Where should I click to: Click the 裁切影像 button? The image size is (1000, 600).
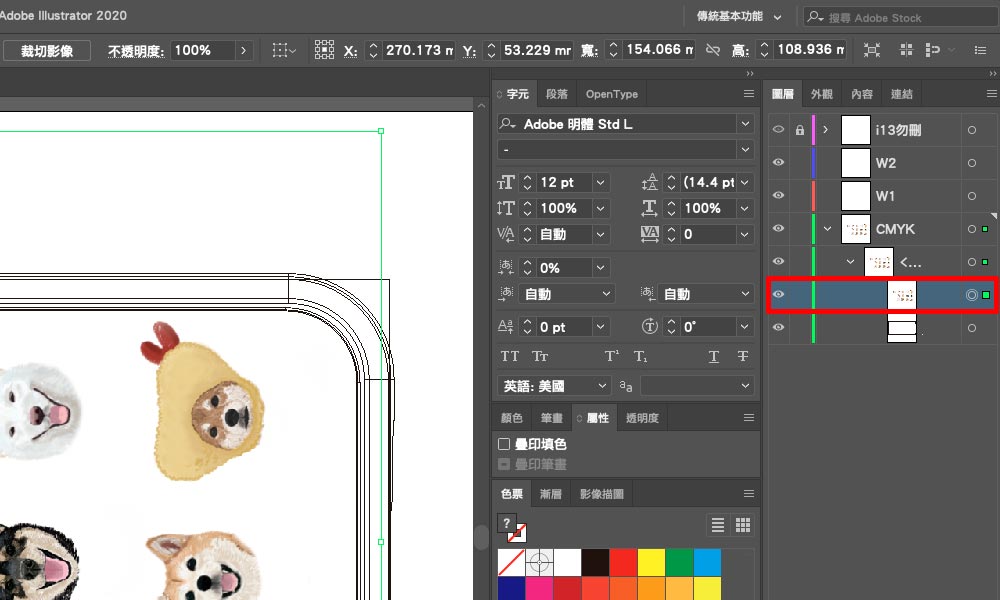[x=47, y=50]
